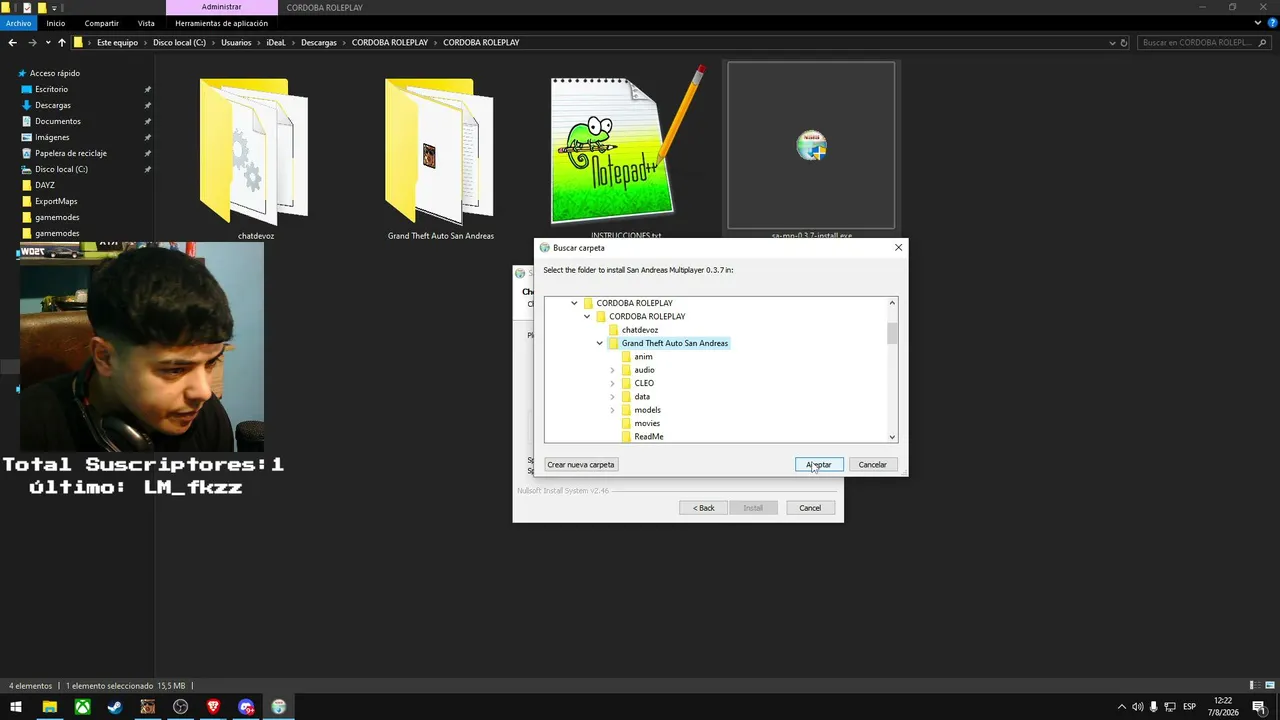Open Steam from the taskbar

115,707
